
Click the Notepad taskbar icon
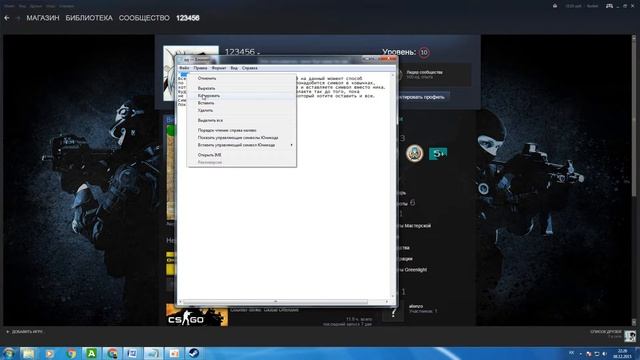[153, 353]
